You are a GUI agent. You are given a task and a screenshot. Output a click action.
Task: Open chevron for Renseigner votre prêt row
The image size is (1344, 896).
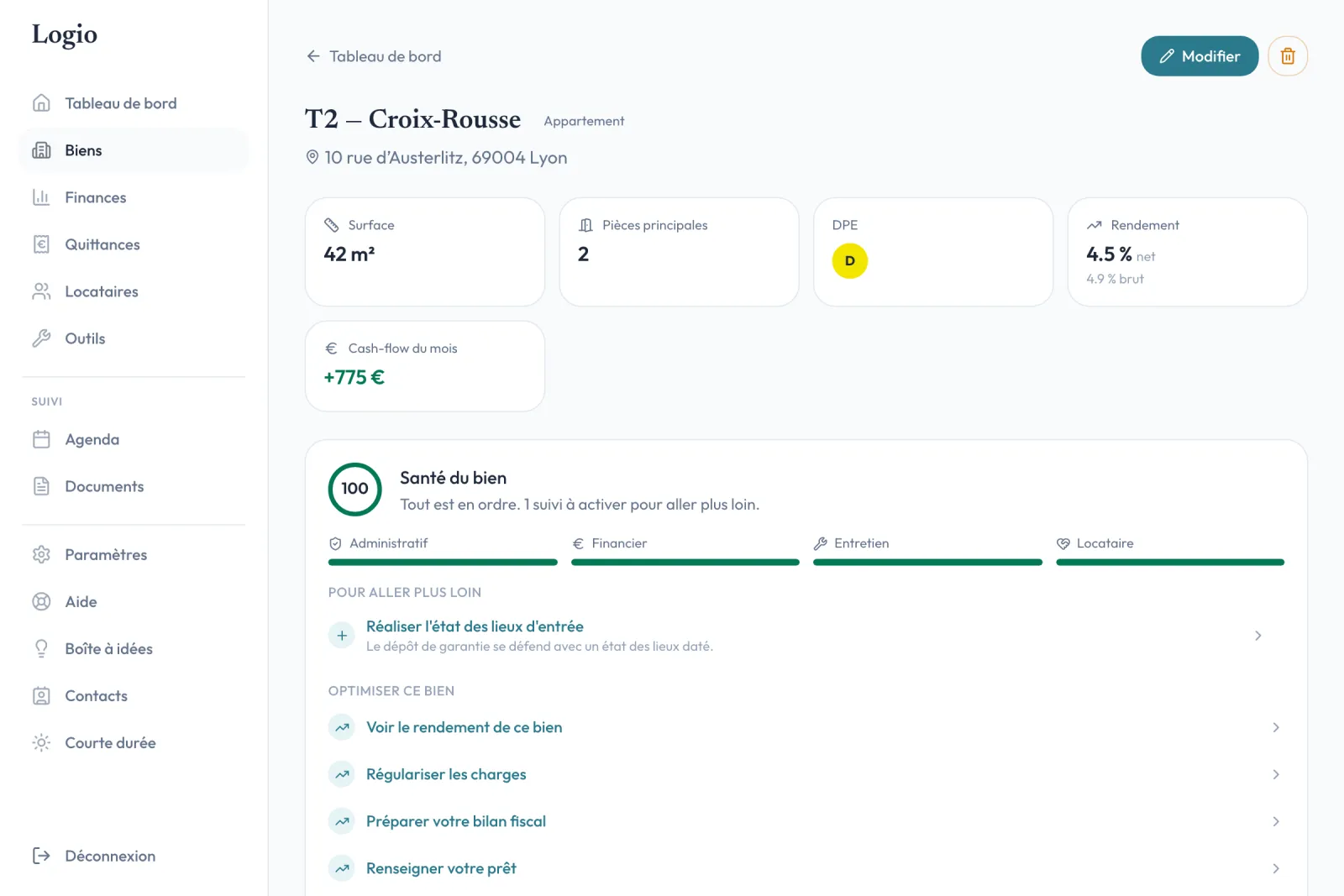click(1275, 868)
